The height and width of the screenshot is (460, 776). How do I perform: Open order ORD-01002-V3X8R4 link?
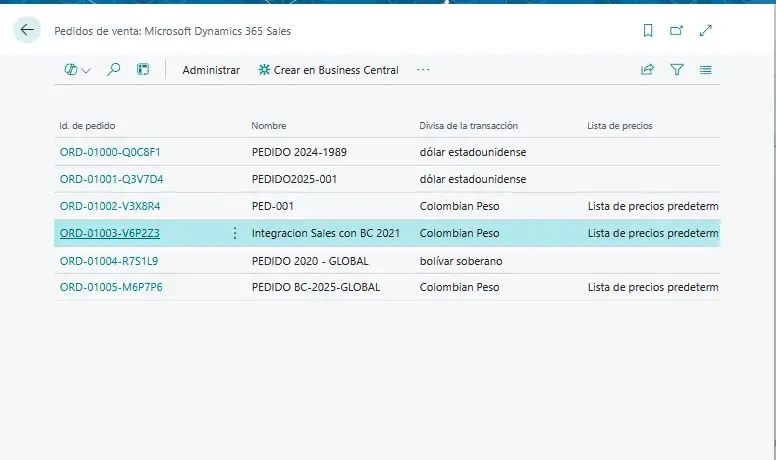tap(110, 206)
